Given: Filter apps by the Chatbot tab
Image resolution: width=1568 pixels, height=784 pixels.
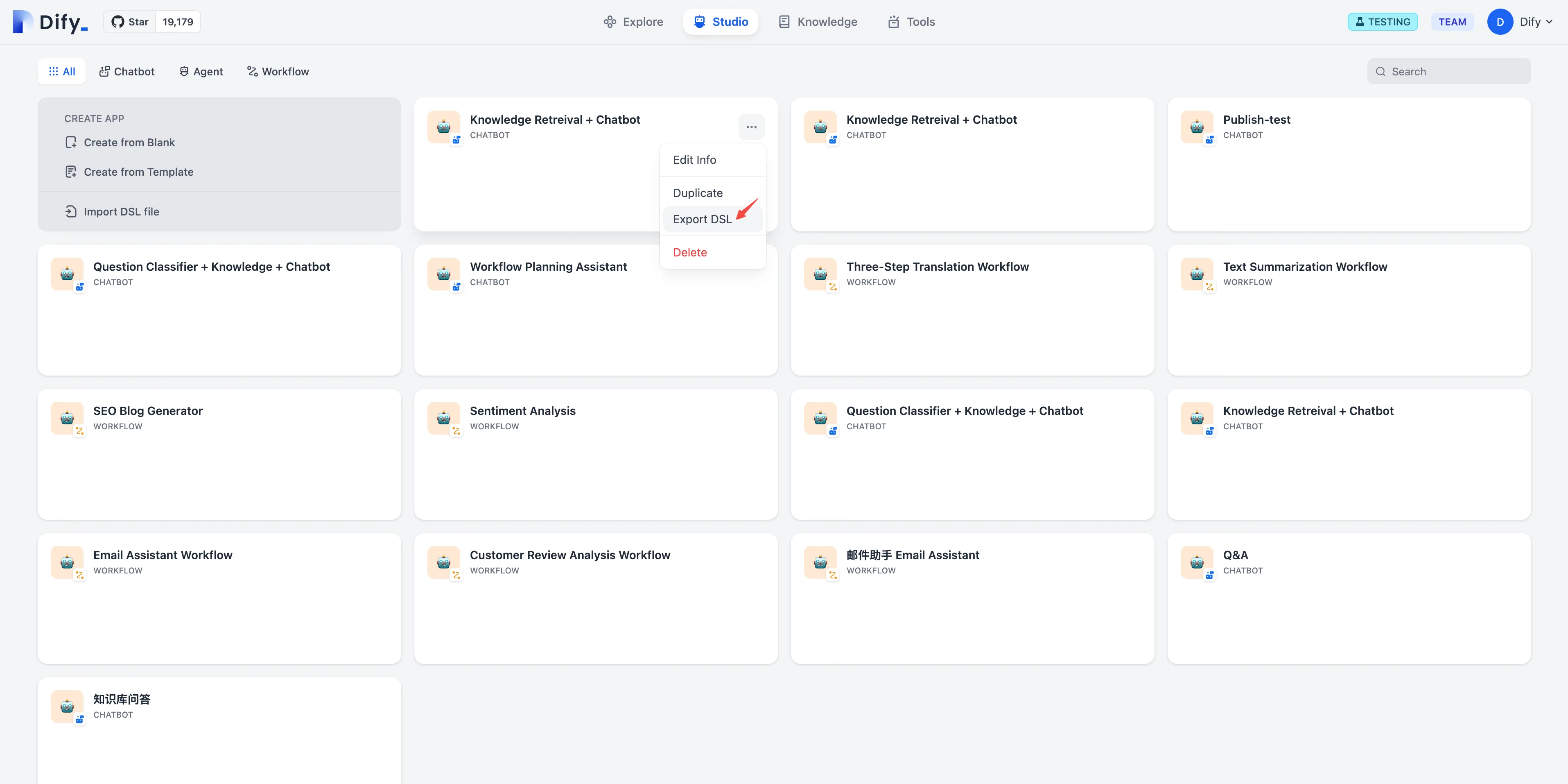Looking at the screenshot, I should pos(127,71).
